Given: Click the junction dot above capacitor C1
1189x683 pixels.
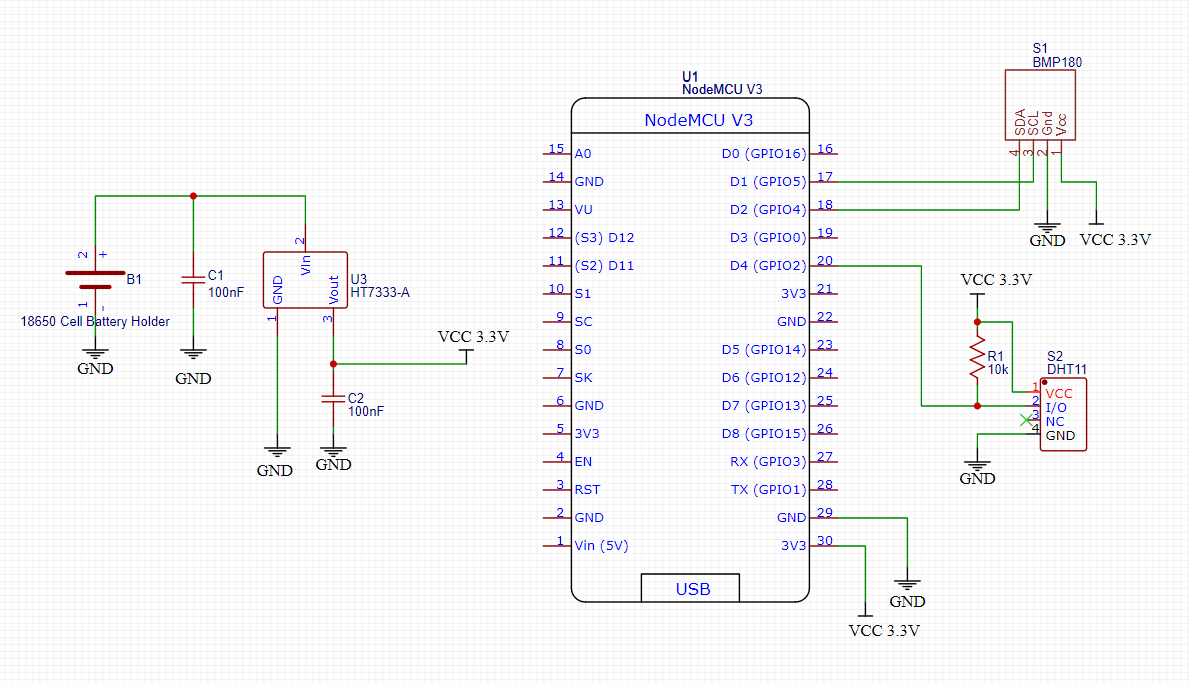Looking at the screenshot, I should pos(193,196).
